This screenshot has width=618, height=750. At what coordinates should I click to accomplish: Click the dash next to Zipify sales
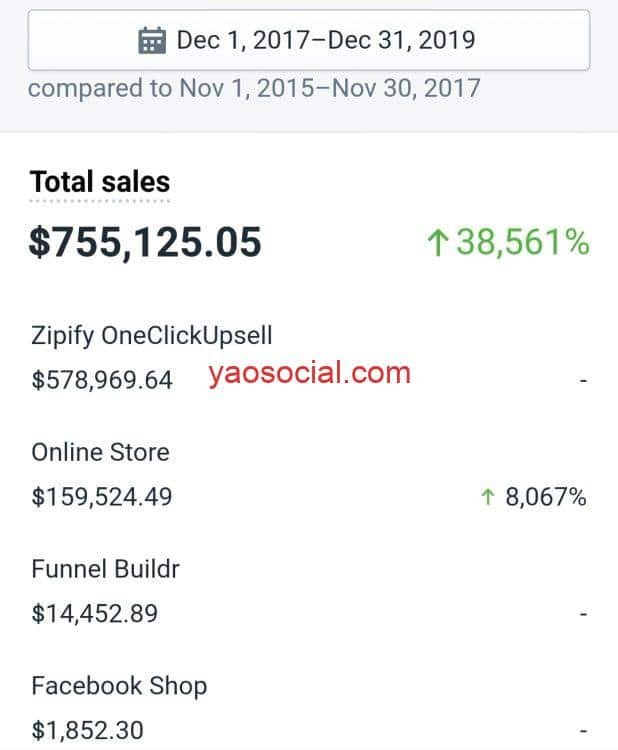pos(583,381)
